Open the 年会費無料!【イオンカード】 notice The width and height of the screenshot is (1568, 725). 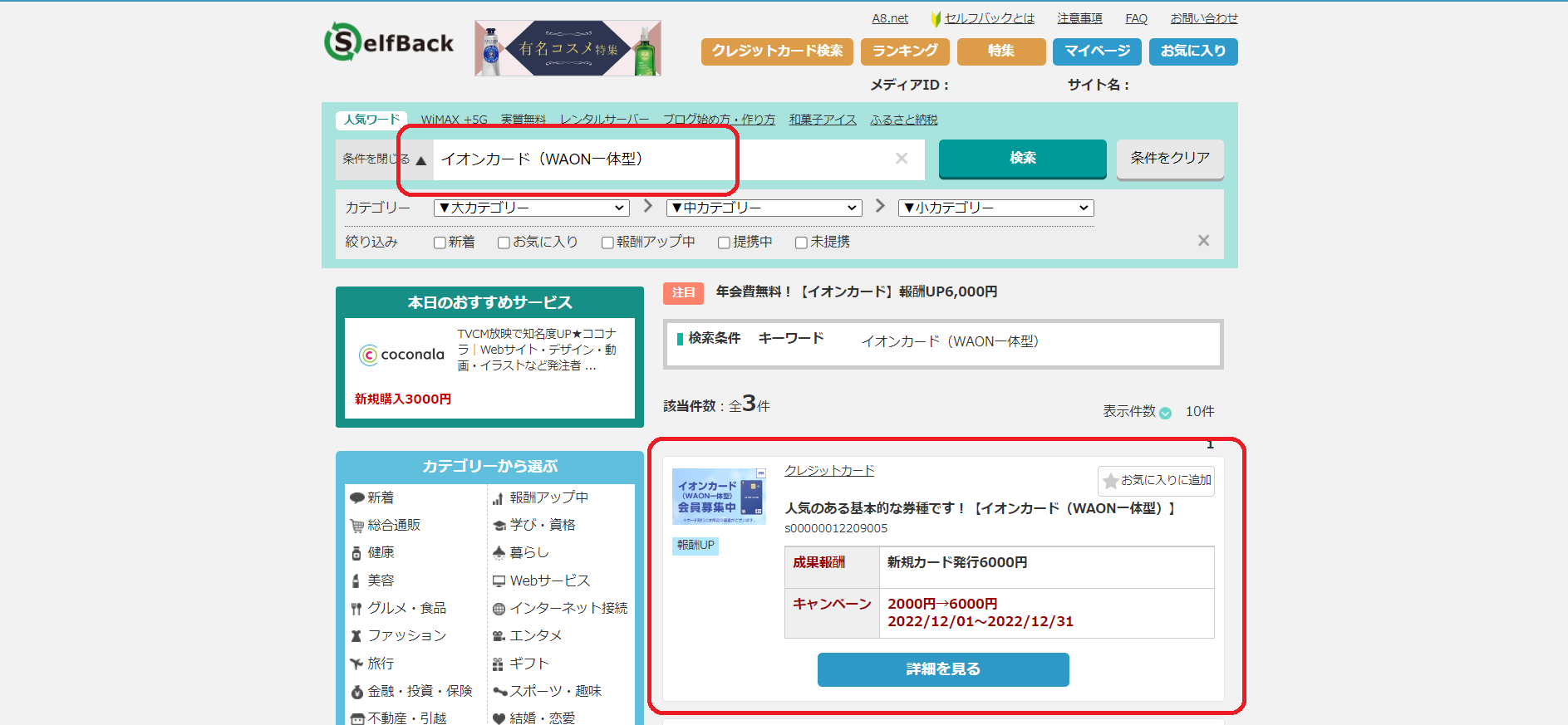(857, 292)
